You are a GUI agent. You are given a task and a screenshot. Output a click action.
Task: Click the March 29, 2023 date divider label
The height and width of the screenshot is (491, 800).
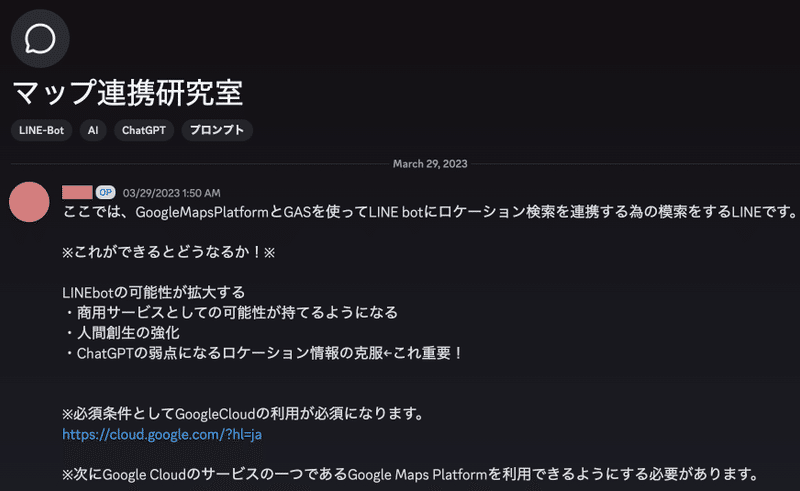point(430,164)
